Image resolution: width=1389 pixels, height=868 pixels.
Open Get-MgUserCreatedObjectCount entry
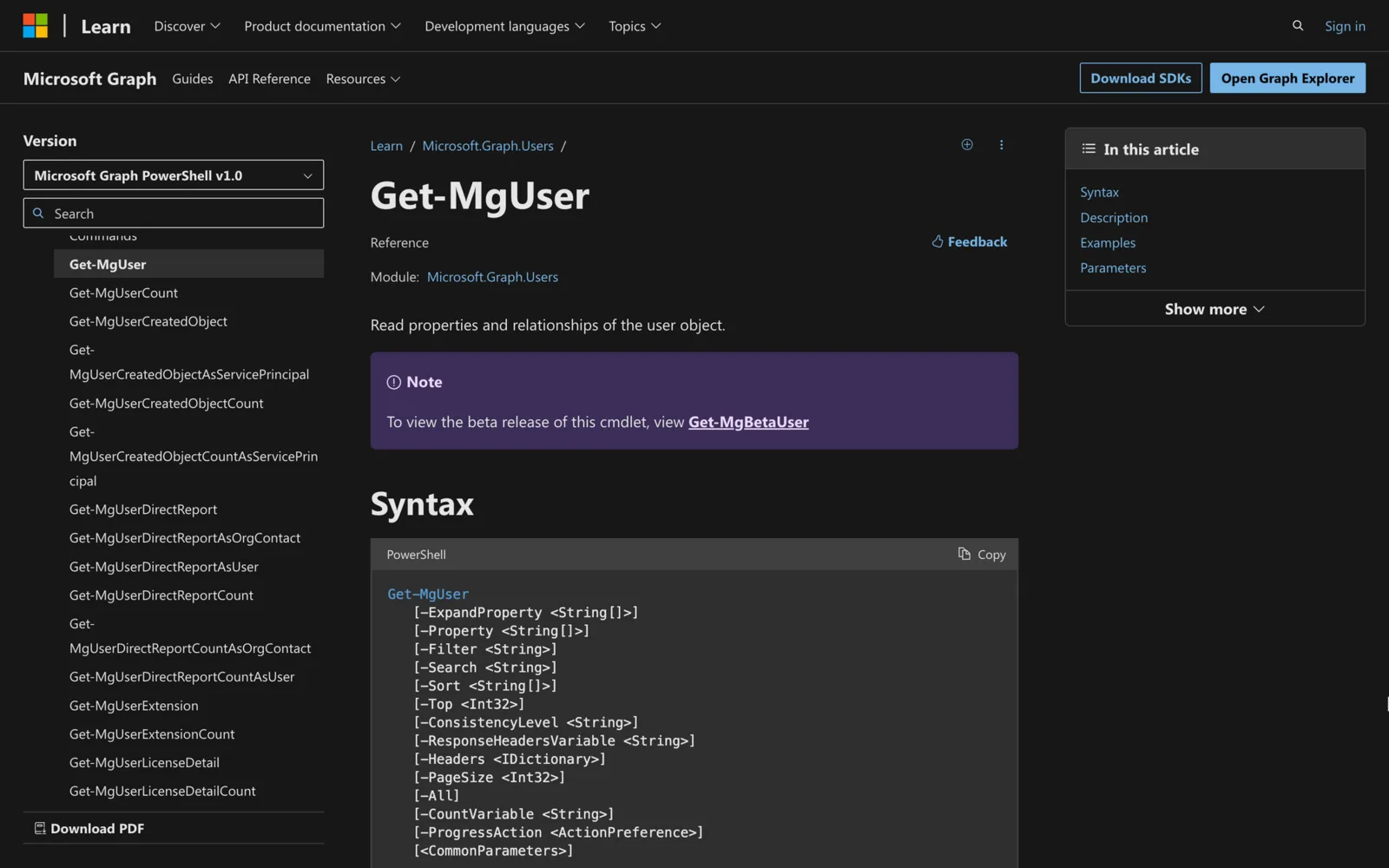coord(167,404)
